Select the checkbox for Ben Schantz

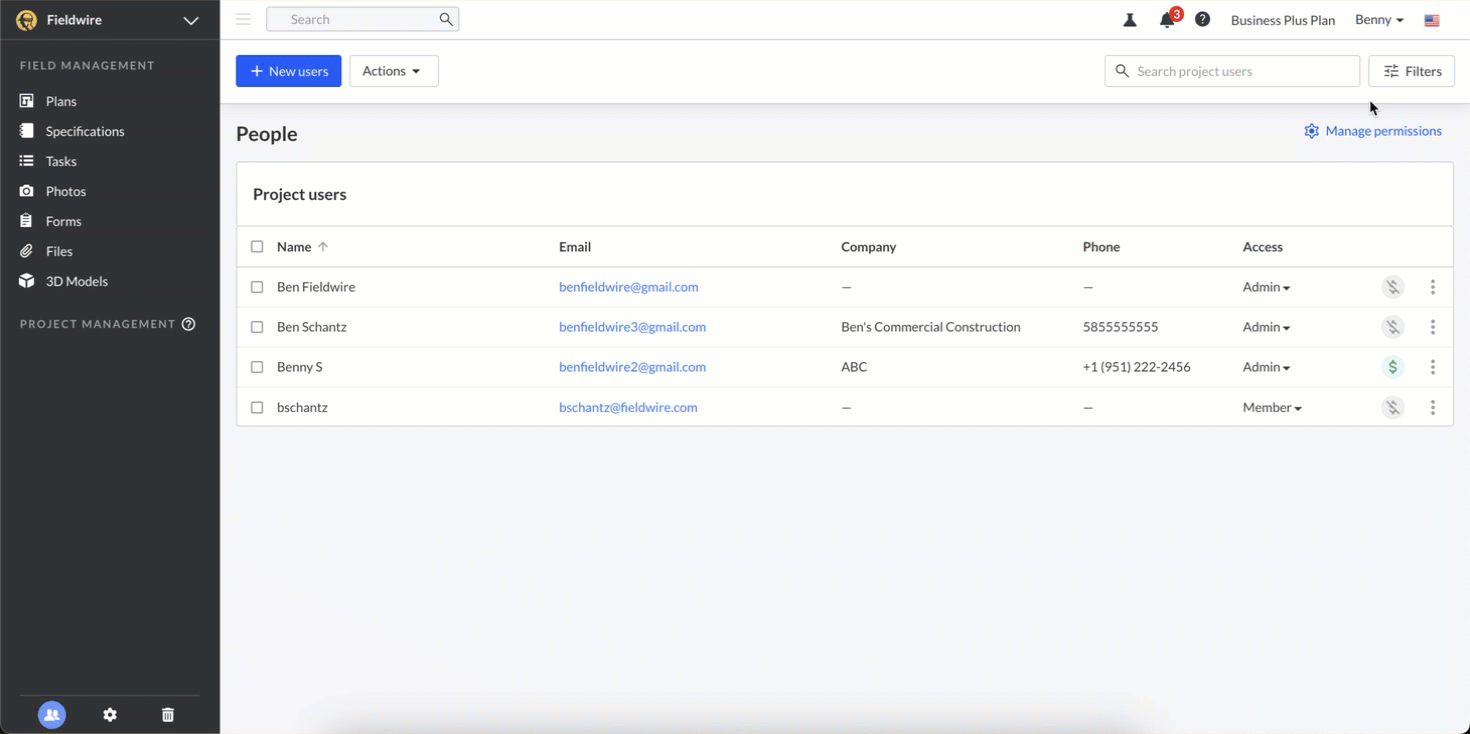257,327
